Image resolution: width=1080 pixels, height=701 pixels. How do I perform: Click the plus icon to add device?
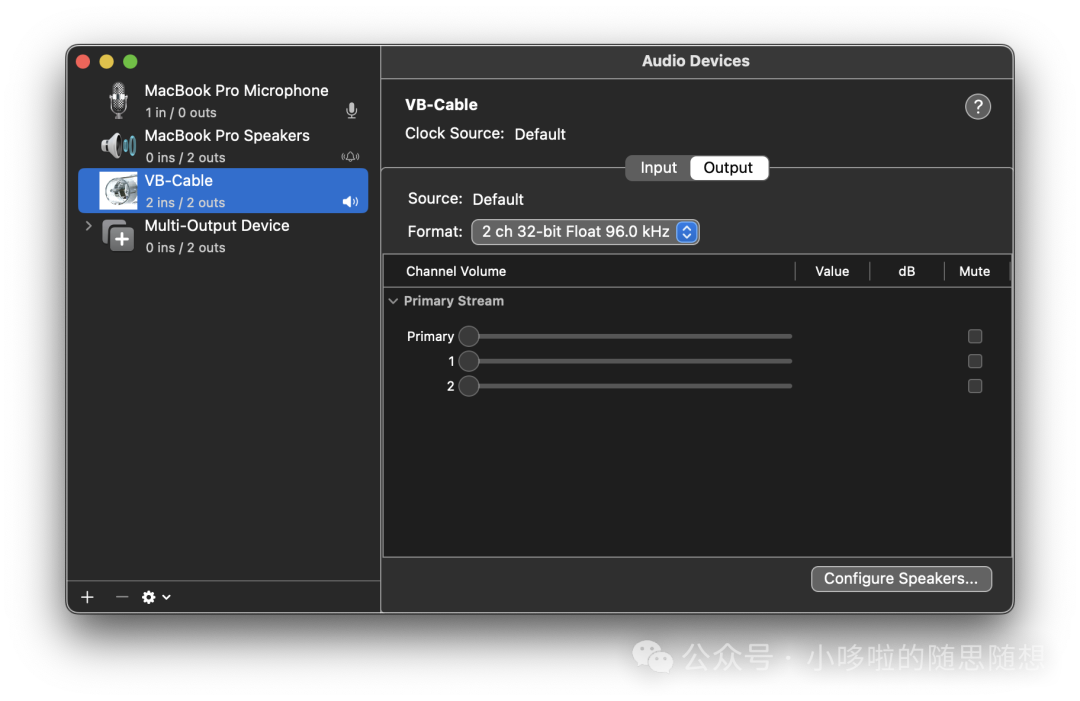[x=88, y=597]
